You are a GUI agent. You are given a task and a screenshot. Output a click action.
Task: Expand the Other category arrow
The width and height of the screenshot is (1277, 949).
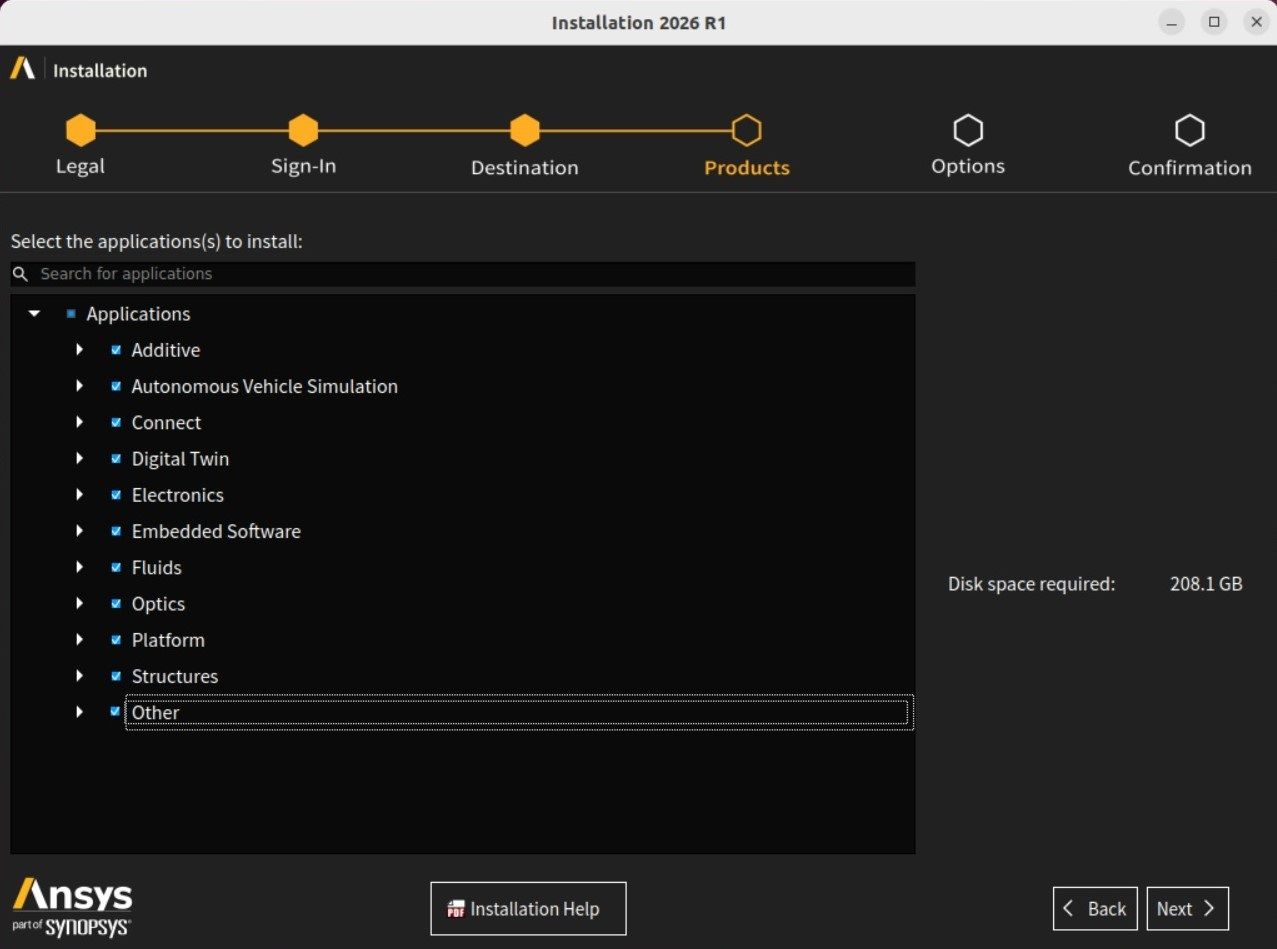tap(80, 712)
